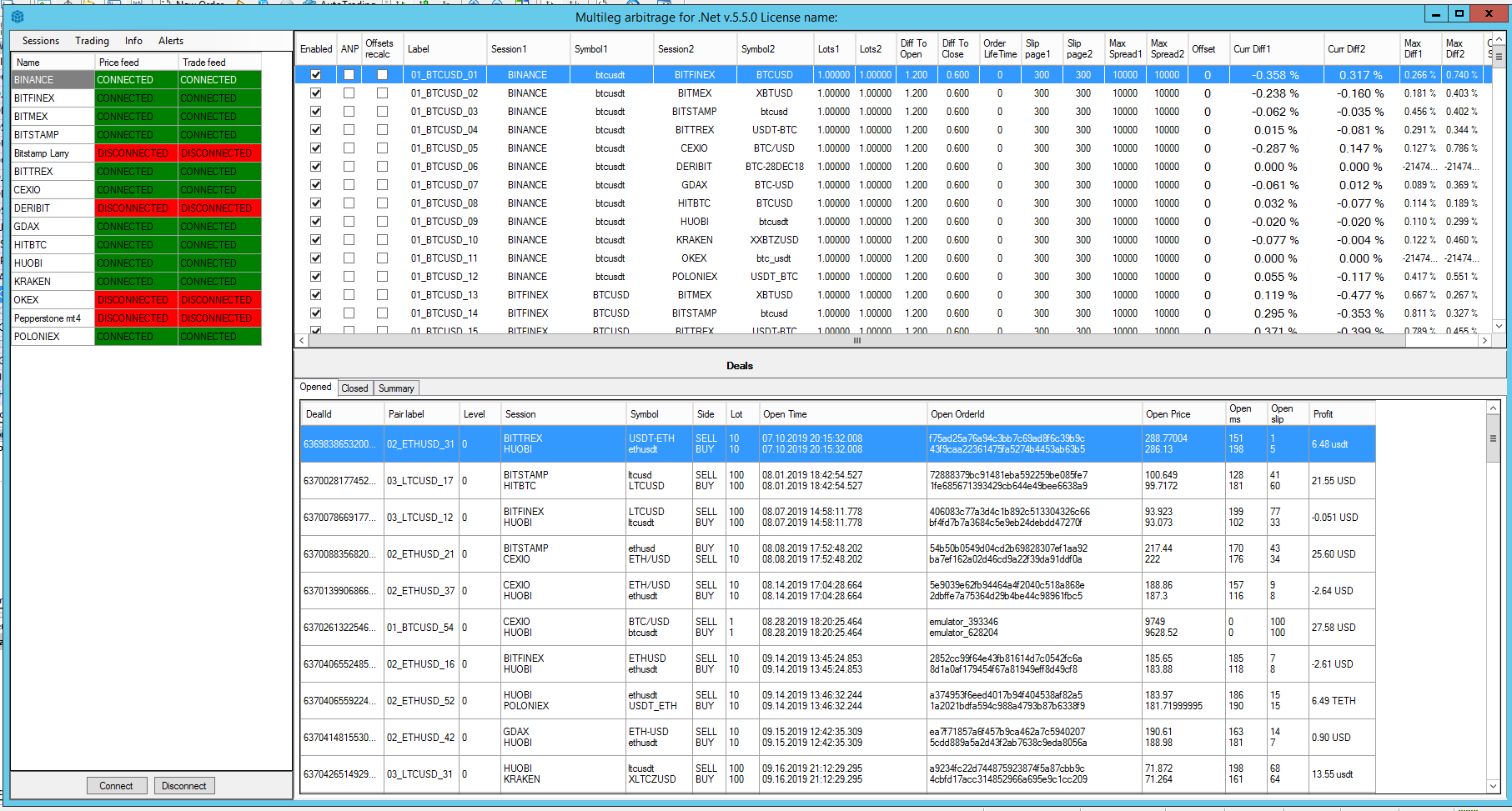Check ANP box for 01_BTCUSD_05 row
Viewport: 1512px width, 811px height.
(x=349, y=148)
